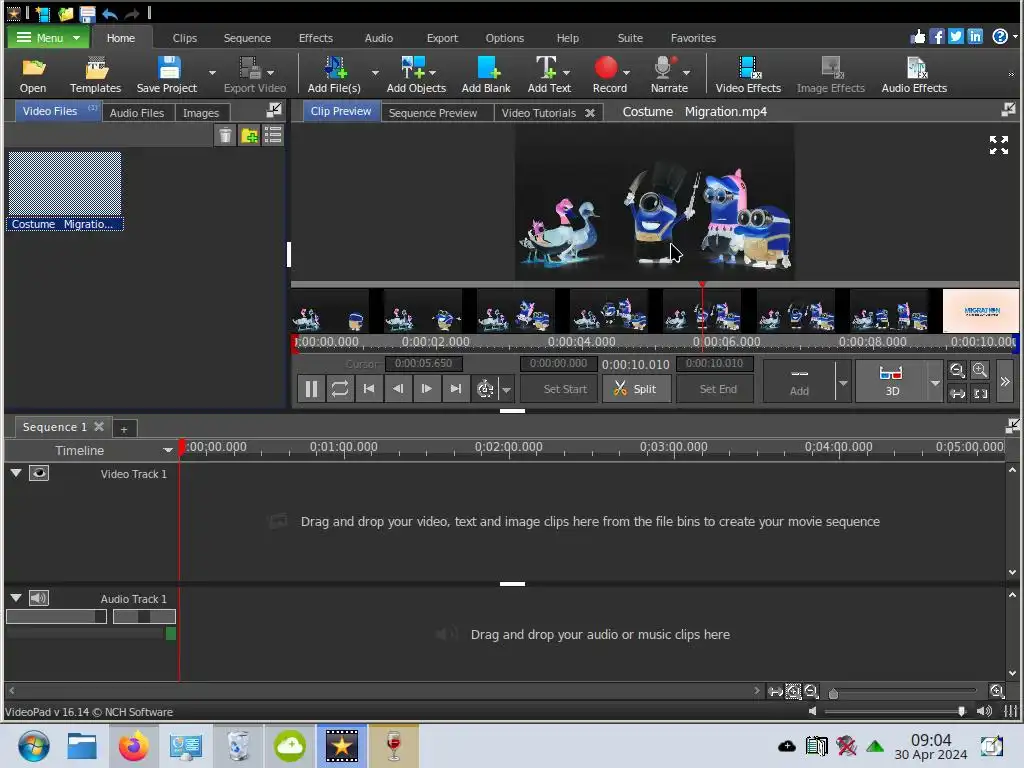Toggle loop playback
The width and height of the screenshot is (1024, 768).
[x=340, y=389]
